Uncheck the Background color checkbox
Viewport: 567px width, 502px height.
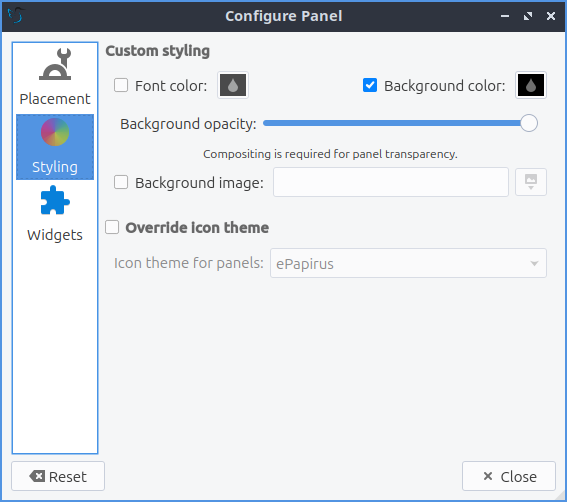(x=370, y=85)
